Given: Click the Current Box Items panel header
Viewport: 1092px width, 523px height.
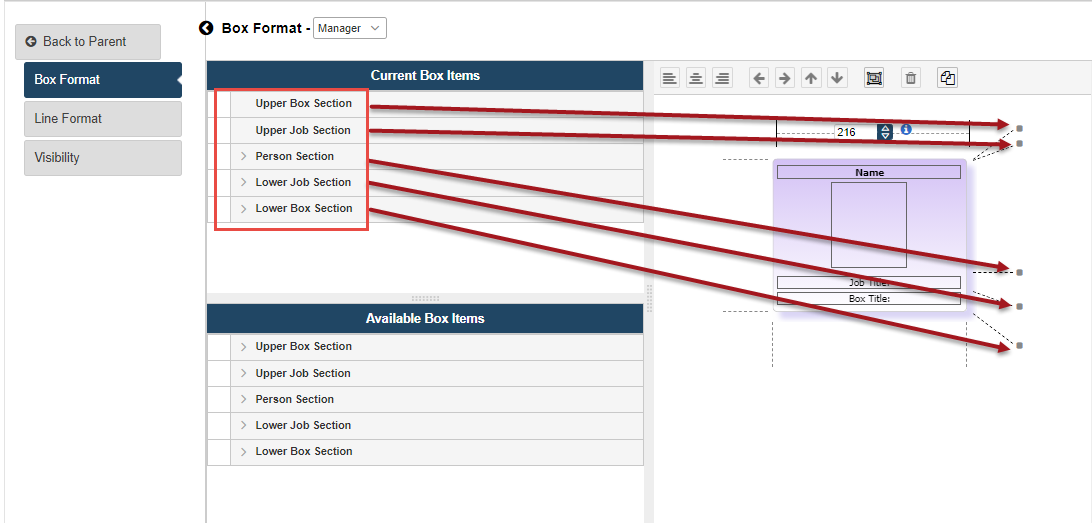Looking at the screenshot, I should (x=425, y=75).
